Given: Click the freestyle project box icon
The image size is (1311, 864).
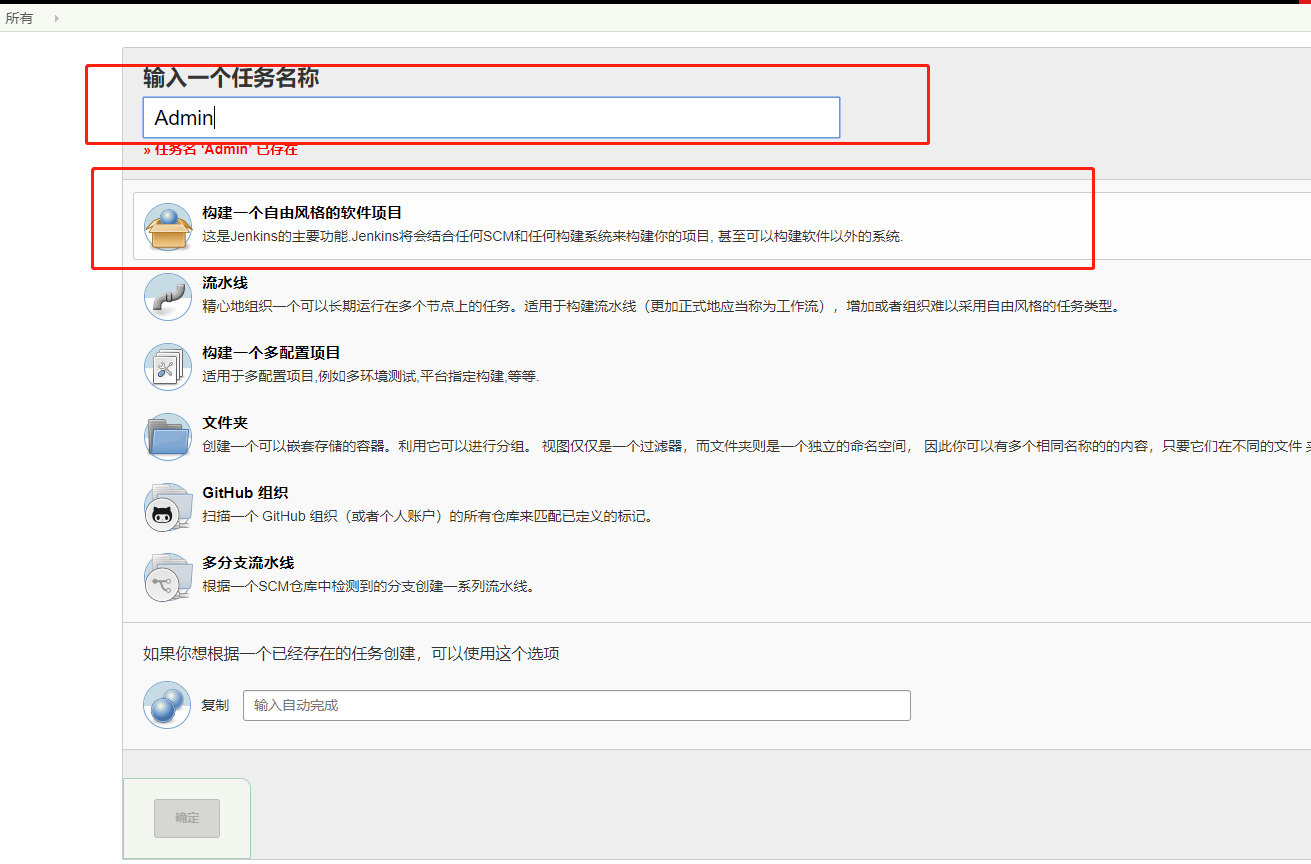Looking at the screenshot, I should coord(167,227).
